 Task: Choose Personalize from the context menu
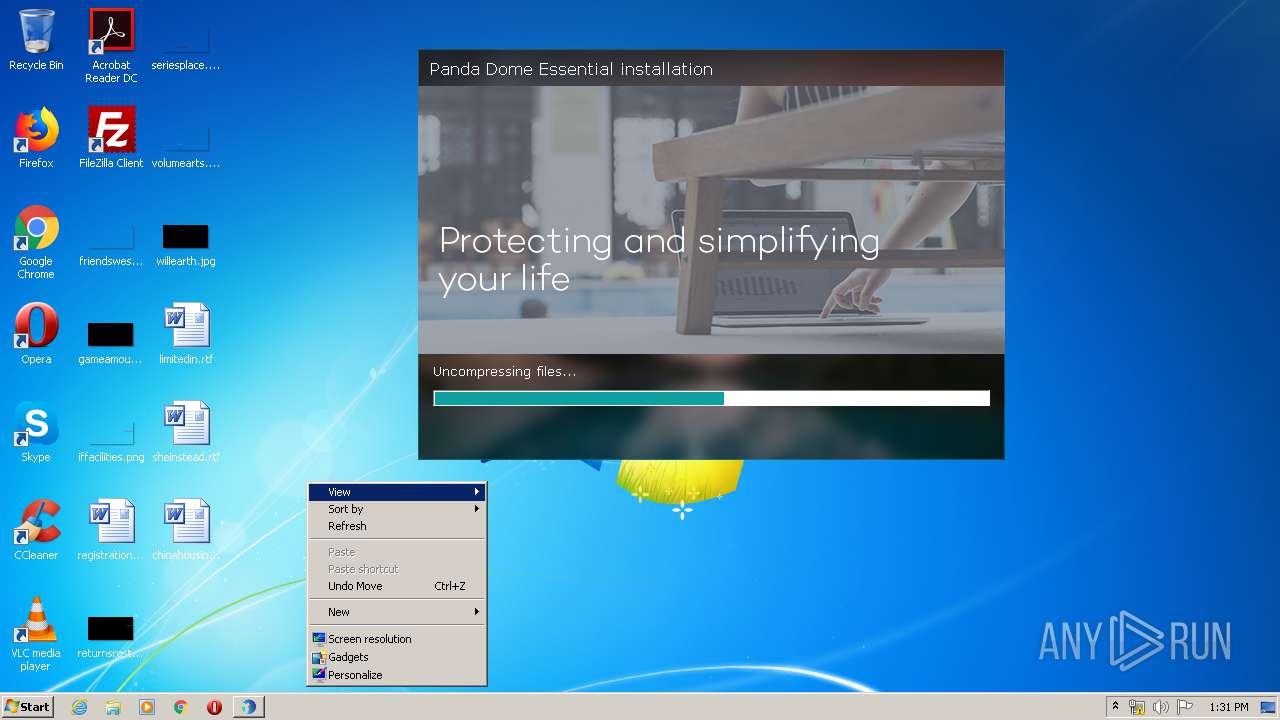click(397, 675)
